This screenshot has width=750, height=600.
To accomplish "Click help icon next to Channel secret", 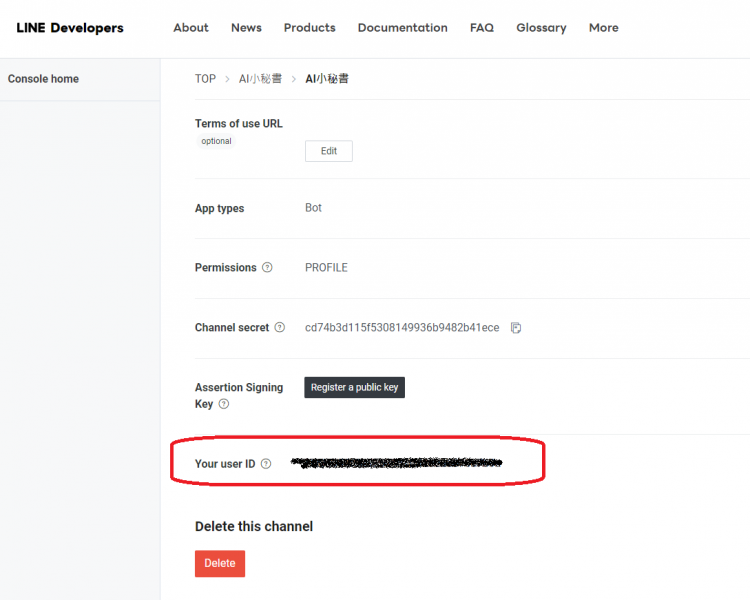I will pos(280,328).
